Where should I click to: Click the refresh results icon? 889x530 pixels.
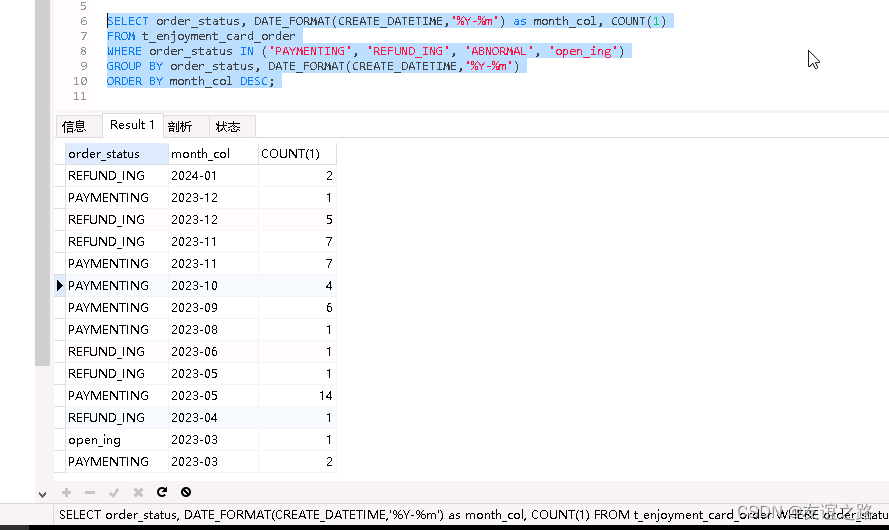[x=162, y=492]
